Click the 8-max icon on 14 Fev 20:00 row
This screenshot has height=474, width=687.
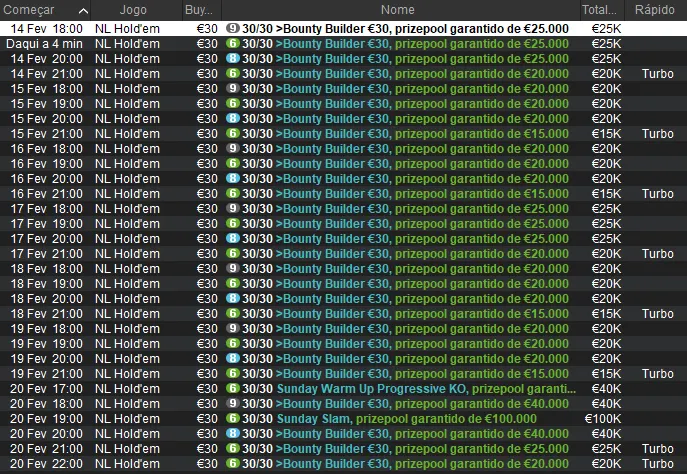[233, 58]
